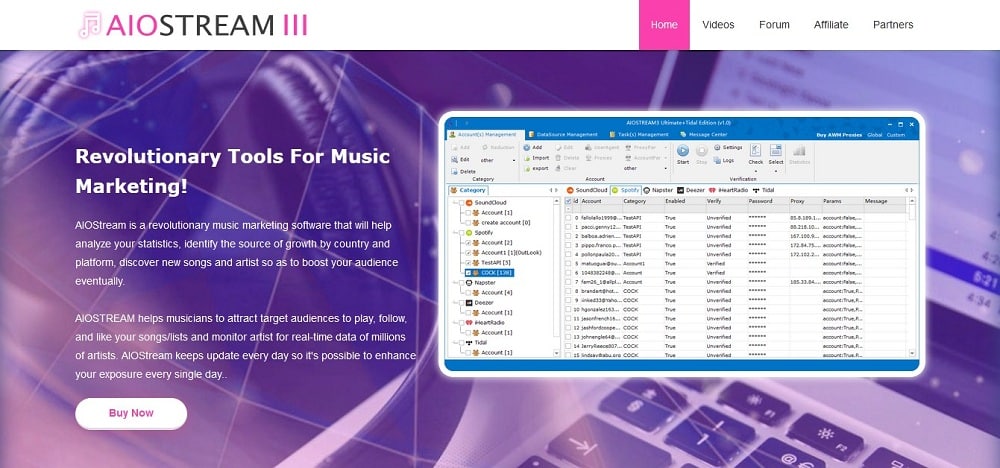This screenshot has width=1000, height=468.
Task: Click the Custom link in ribbon
Action: point(895,135)
